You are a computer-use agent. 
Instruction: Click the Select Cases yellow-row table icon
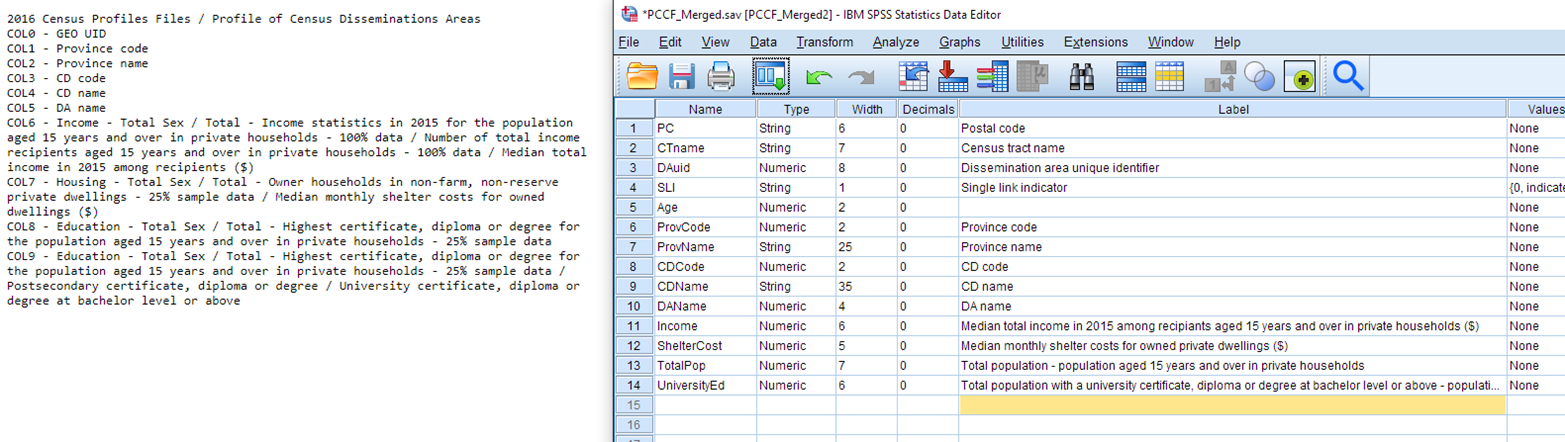point(1170,76)
